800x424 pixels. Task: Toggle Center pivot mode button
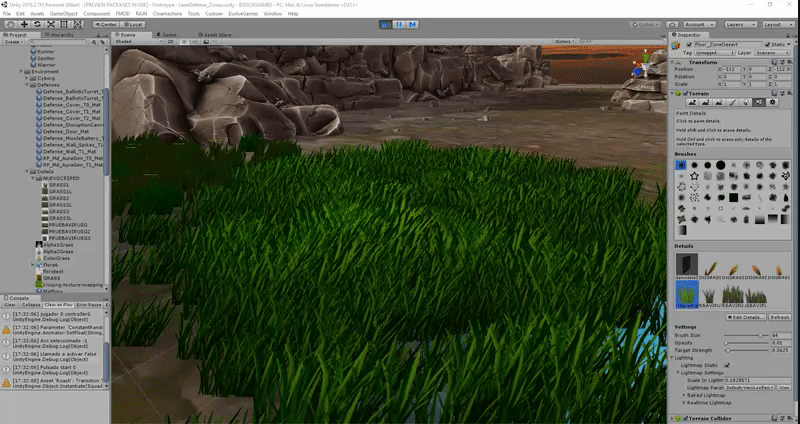pyautogui.click(x=106, y=24)
